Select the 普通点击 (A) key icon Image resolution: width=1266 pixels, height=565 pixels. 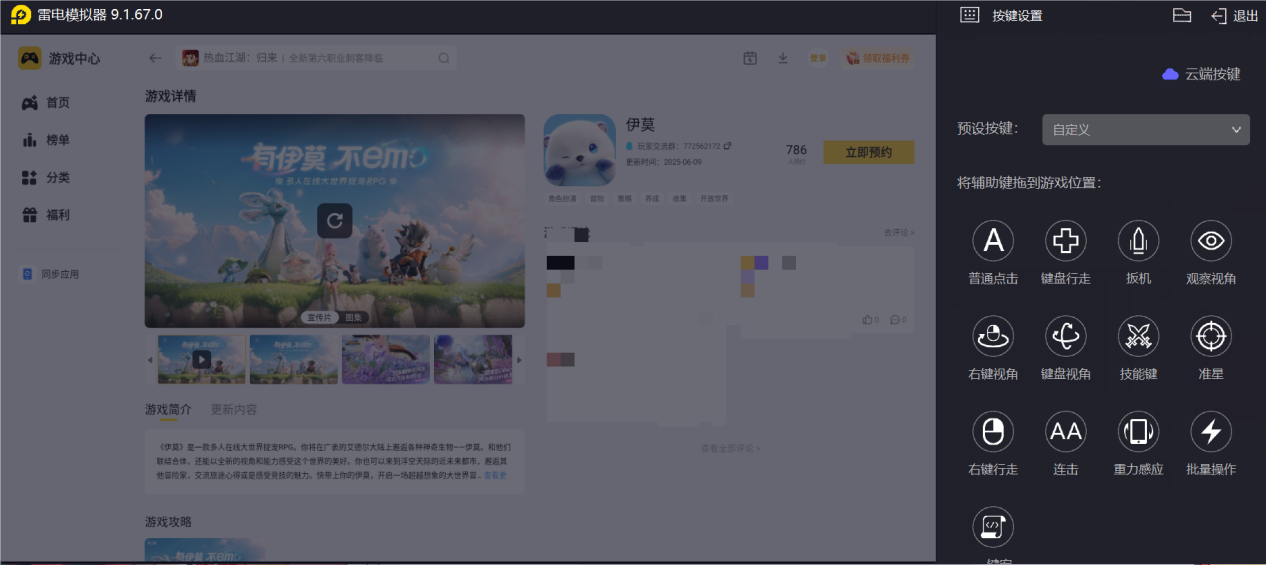(x=993, y=240)
